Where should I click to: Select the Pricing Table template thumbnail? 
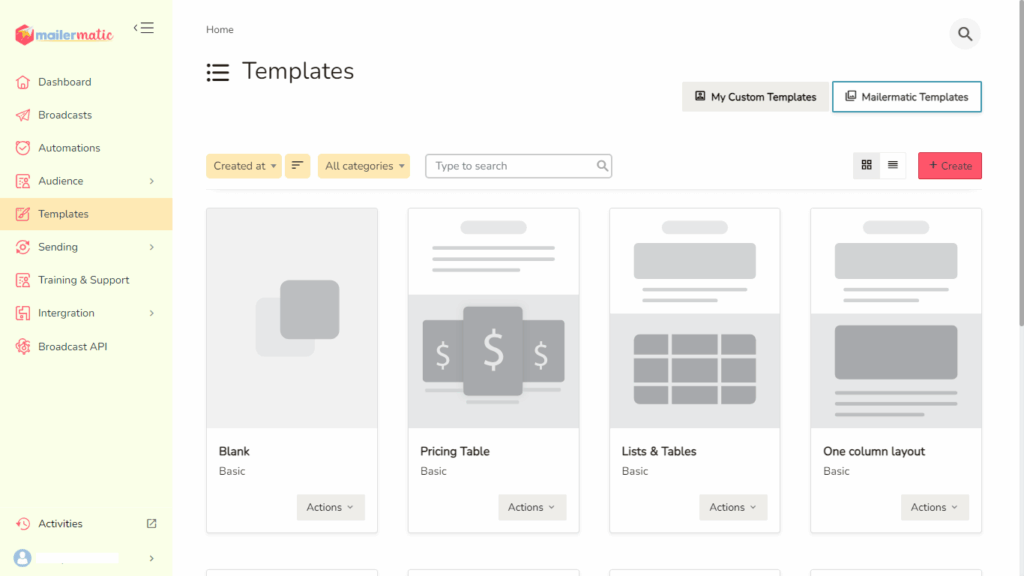(x=494, y=318)
